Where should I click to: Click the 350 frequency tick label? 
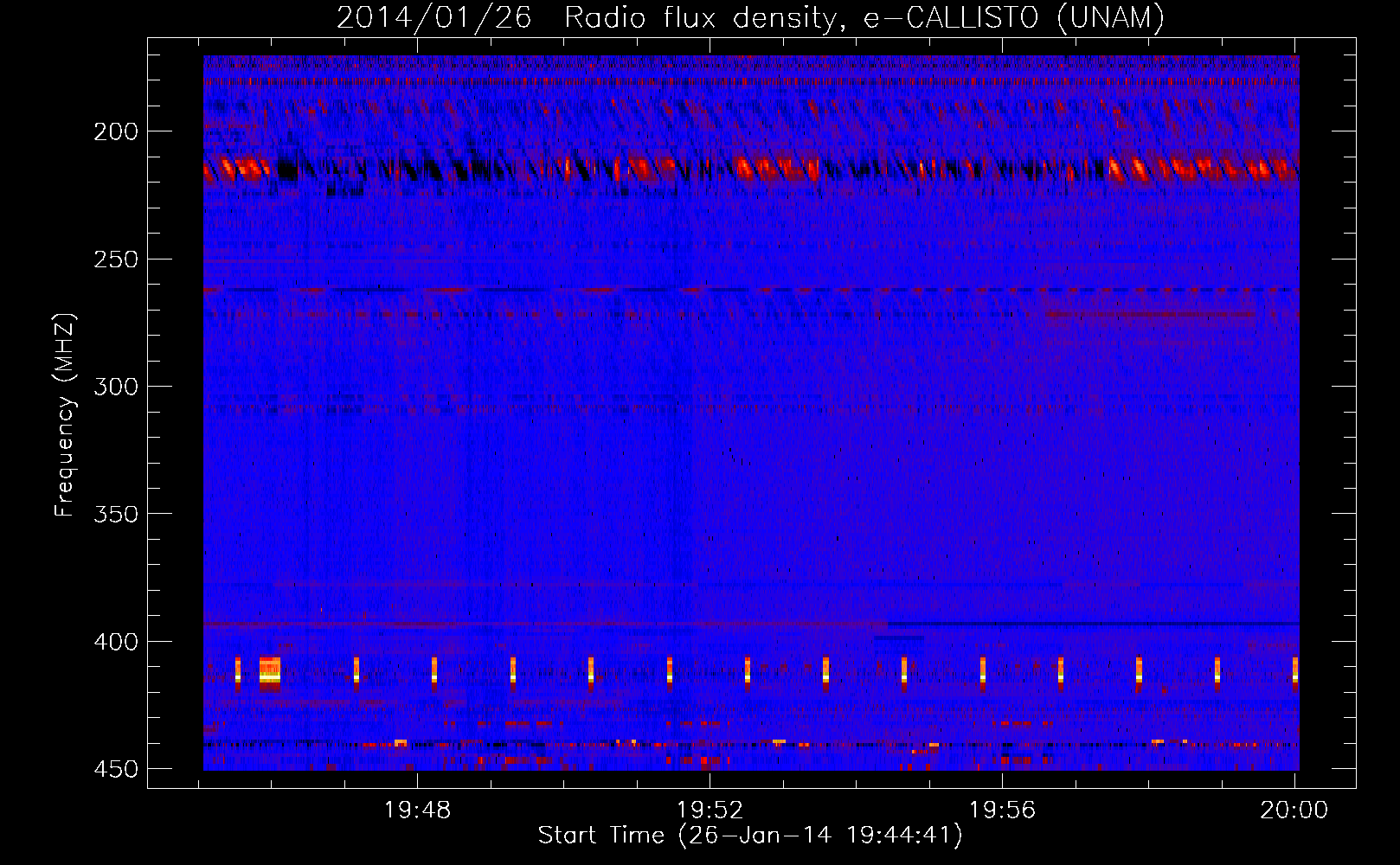coord(116,514)
